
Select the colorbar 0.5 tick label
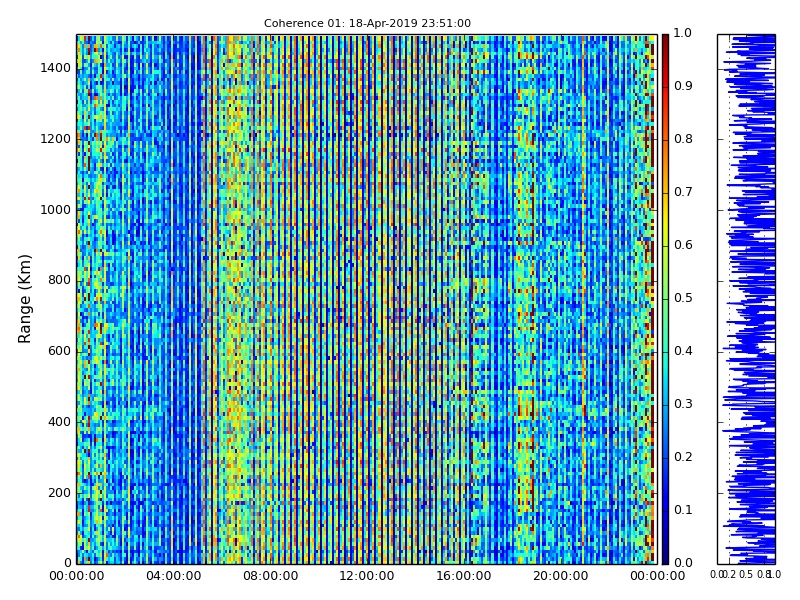click(683, 298)
